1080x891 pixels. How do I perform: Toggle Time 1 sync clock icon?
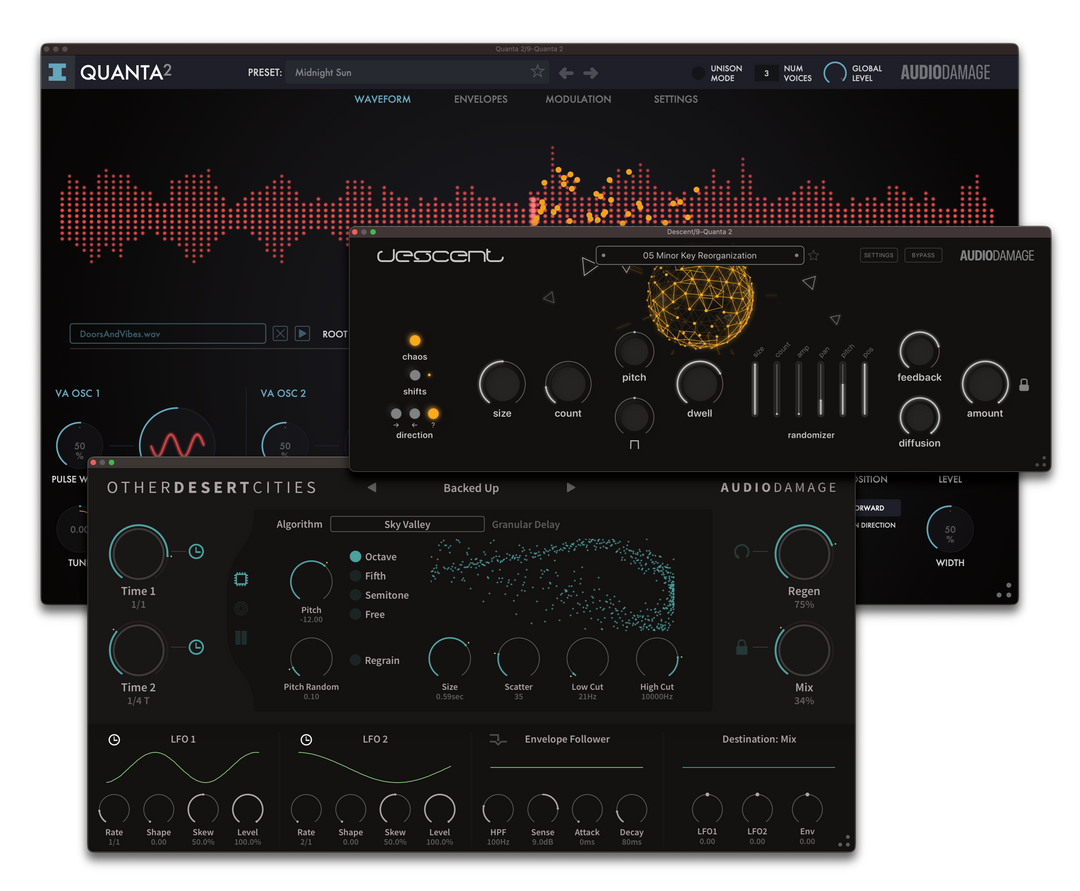click(x=196, y=552)
